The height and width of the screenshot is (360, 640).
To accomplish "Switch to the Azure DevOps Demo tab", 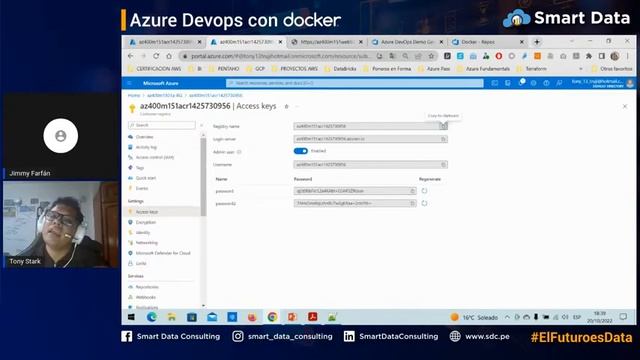I will 407,42.
